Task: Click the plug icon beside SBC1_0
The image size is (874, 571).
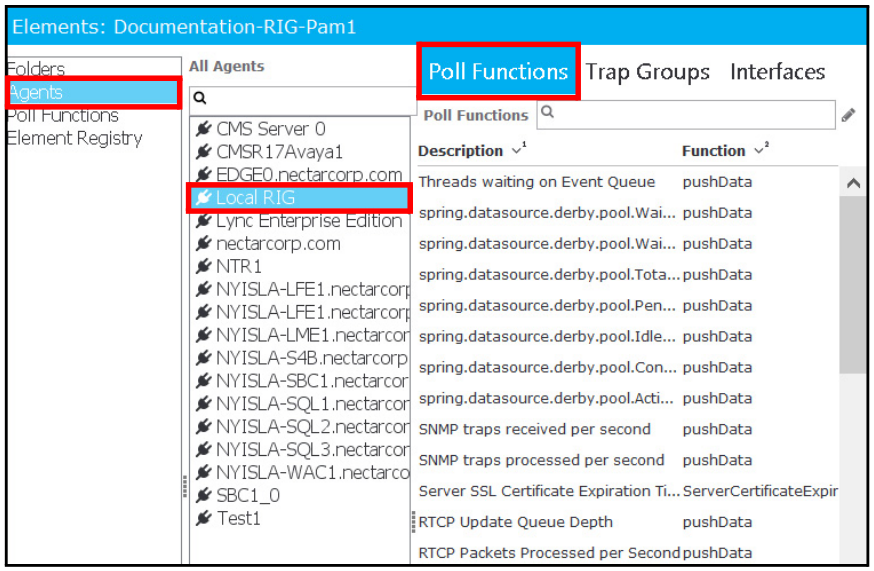Action: [x=203, y=495]
